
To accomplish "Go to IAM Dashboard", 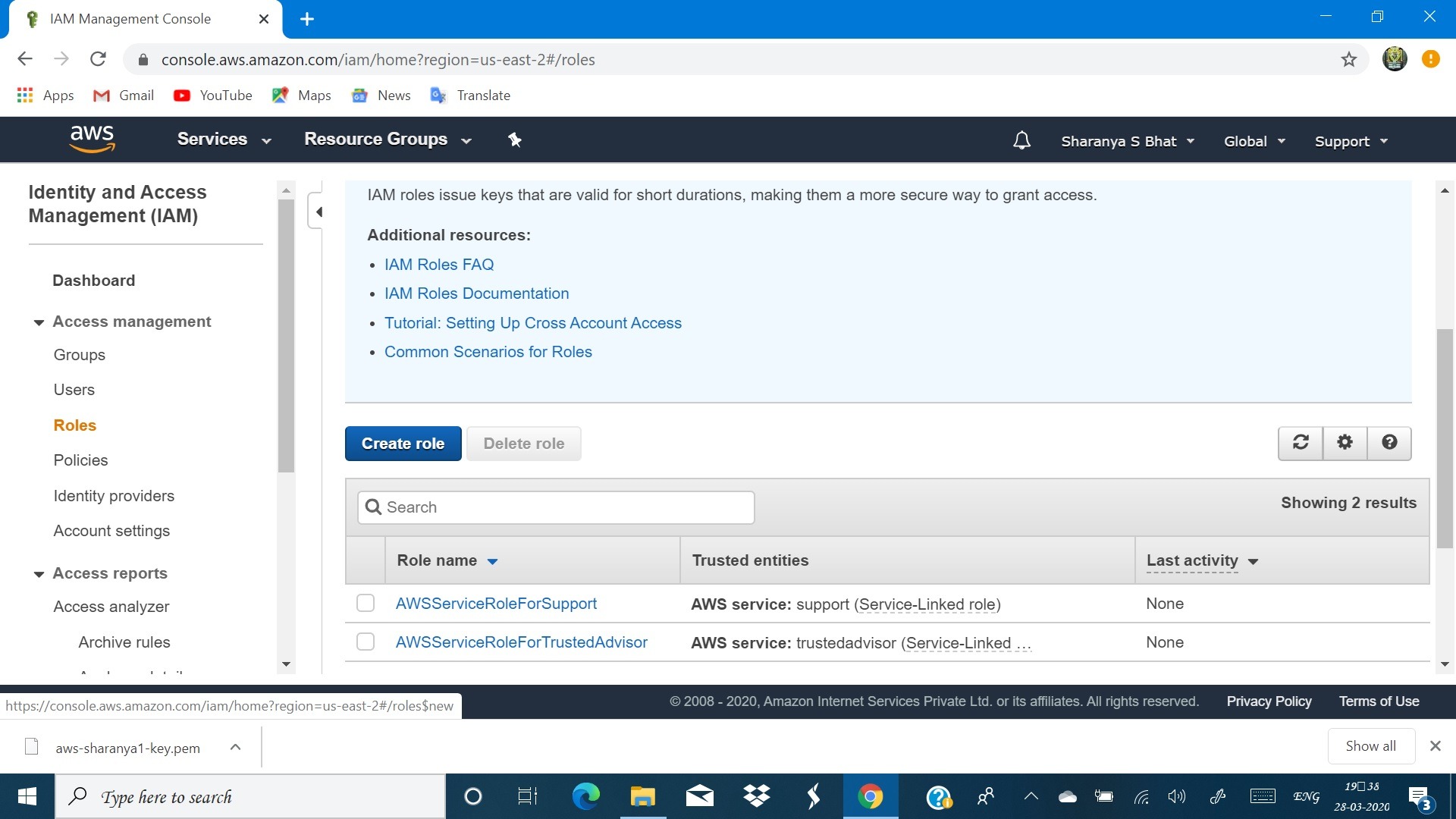I will (94, 281).
